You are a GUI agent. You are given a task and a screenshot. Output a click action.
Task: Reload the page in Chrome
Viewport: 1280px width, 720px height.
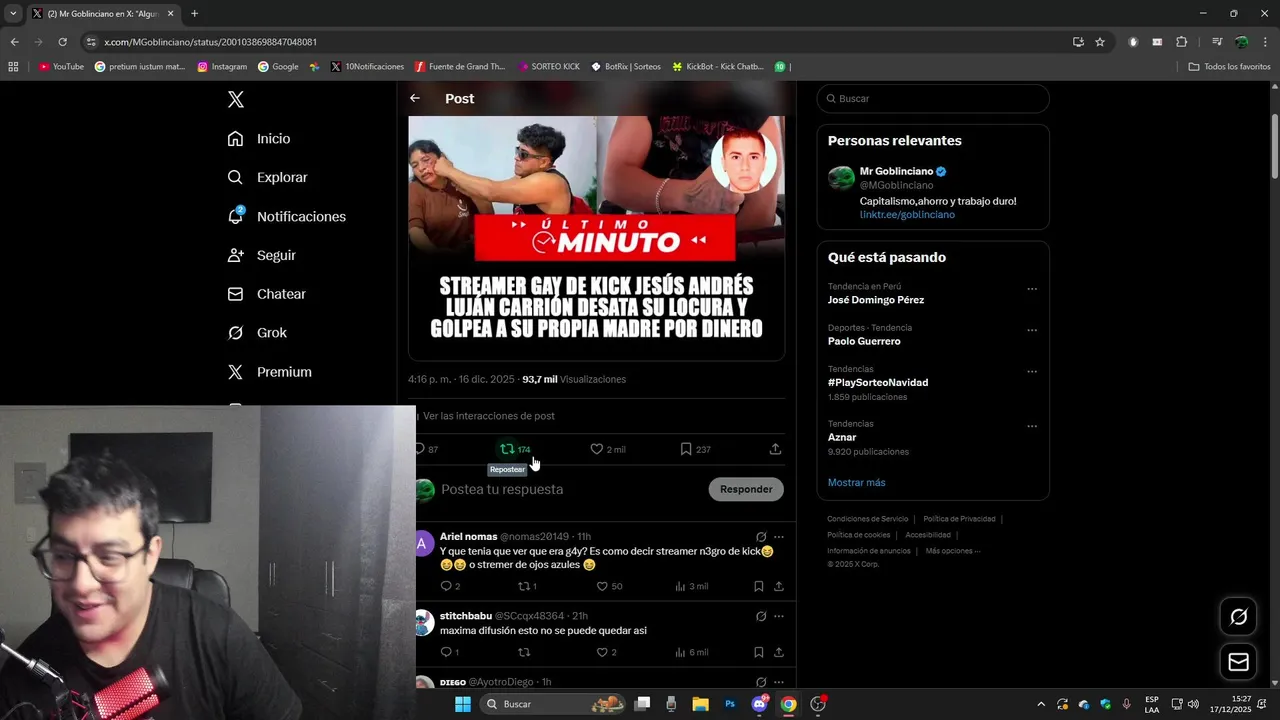62,42
